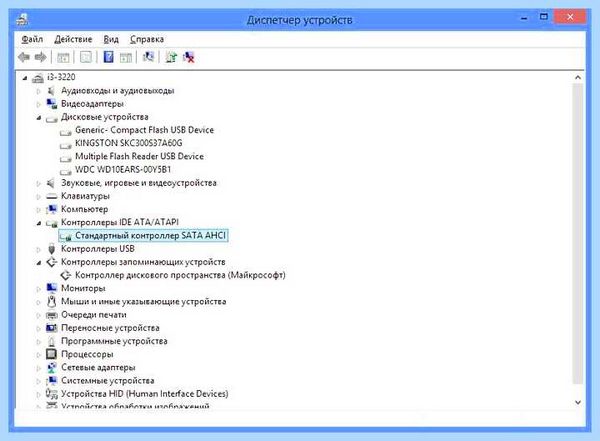Select KINGSTON SKC300S37A60G text
Viewport: 600px width, 441px height.
click(129, 143)
